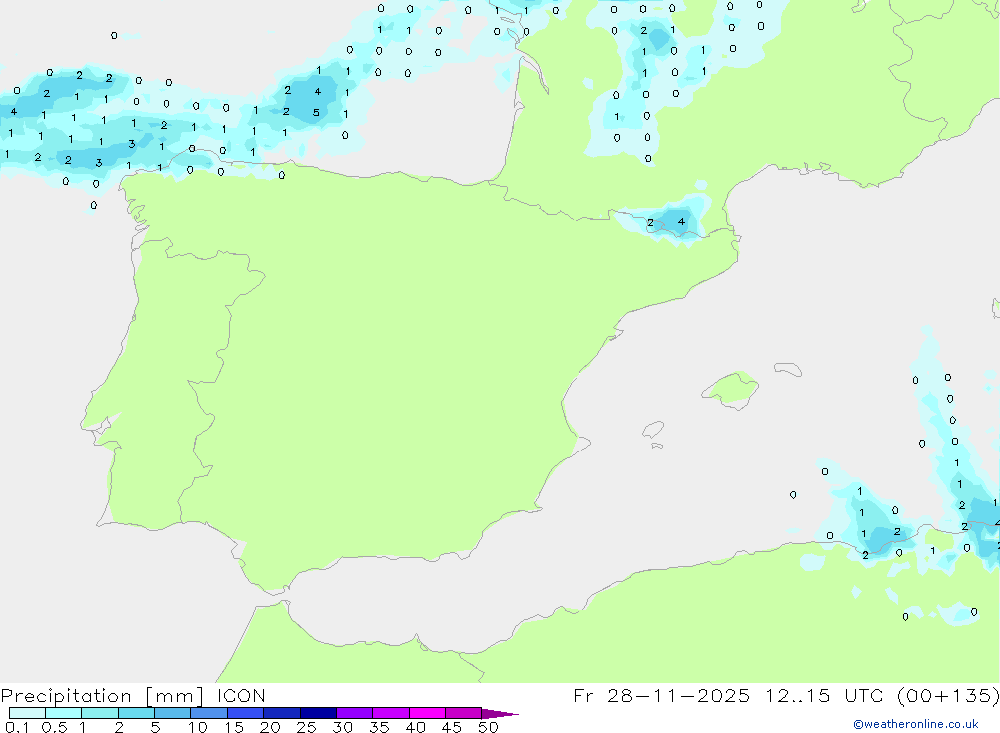This screenshot has height=733, width=1000.
Task: Click Ibiza island outline on the map
Action: point(653,430)
